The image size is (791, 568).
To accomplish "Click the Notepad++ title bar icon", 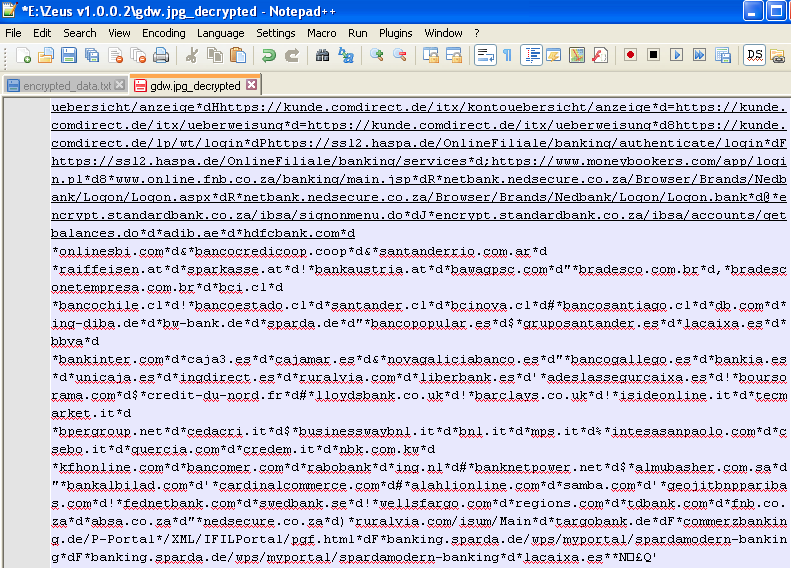I will [10, 11].
